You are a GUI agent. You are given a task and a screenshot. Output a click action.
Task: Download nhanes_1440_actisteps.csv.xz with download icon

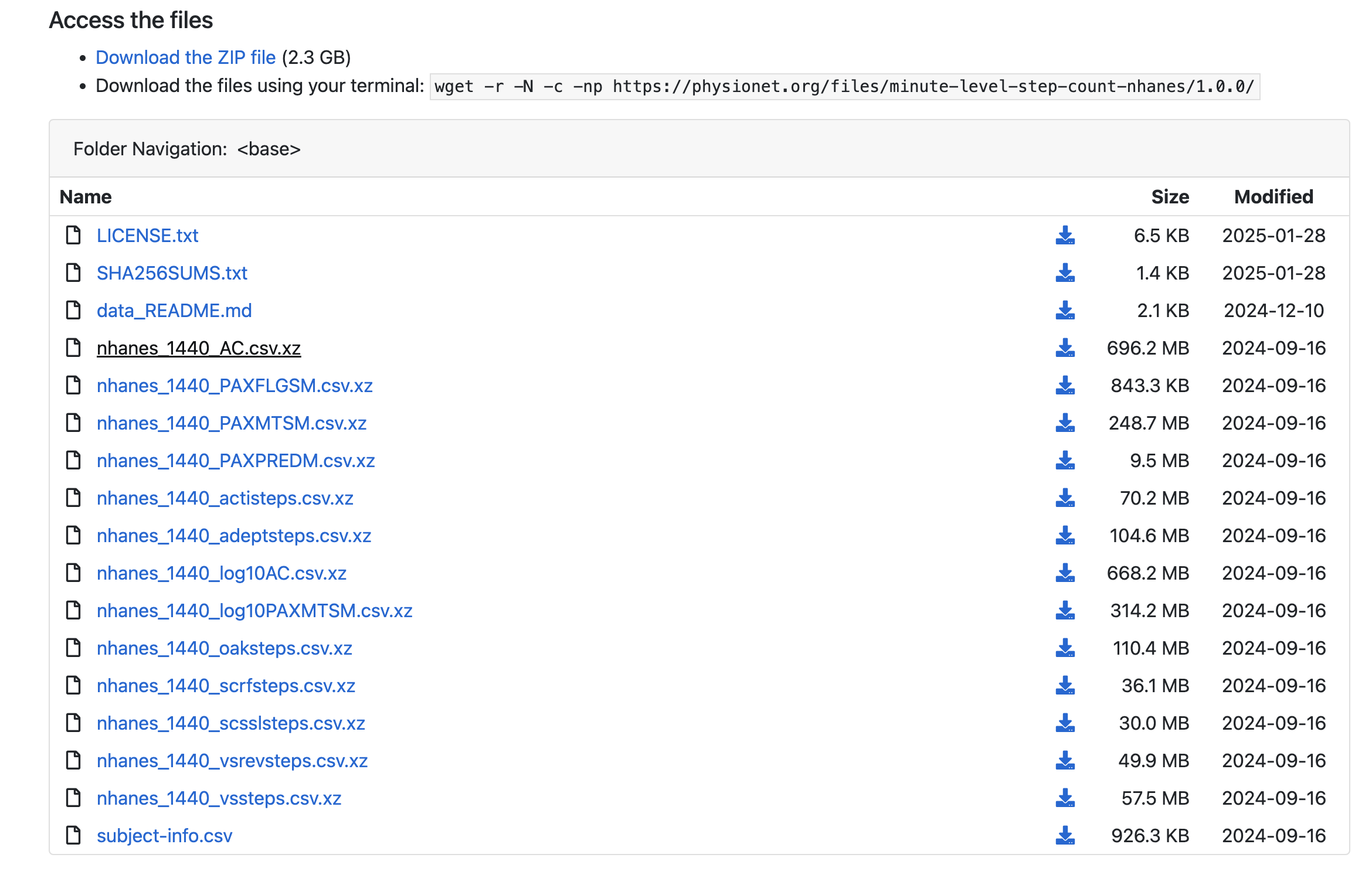pos(1065,498)
